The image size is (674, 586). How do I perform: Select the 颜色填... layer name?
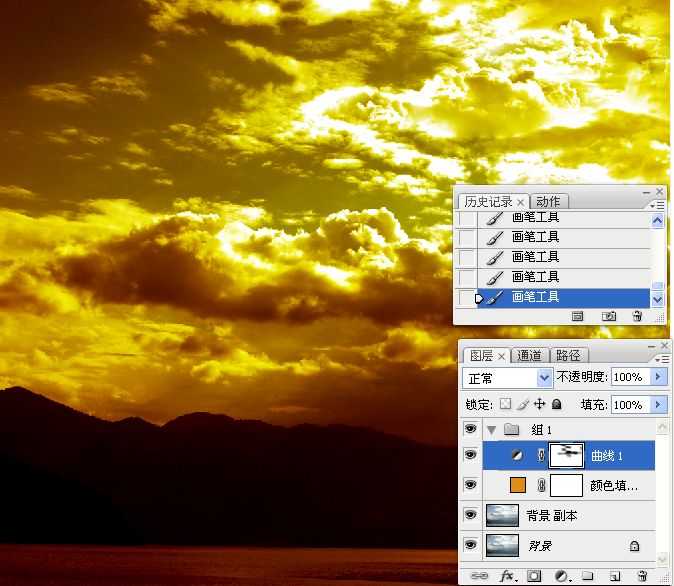[614, 486]
